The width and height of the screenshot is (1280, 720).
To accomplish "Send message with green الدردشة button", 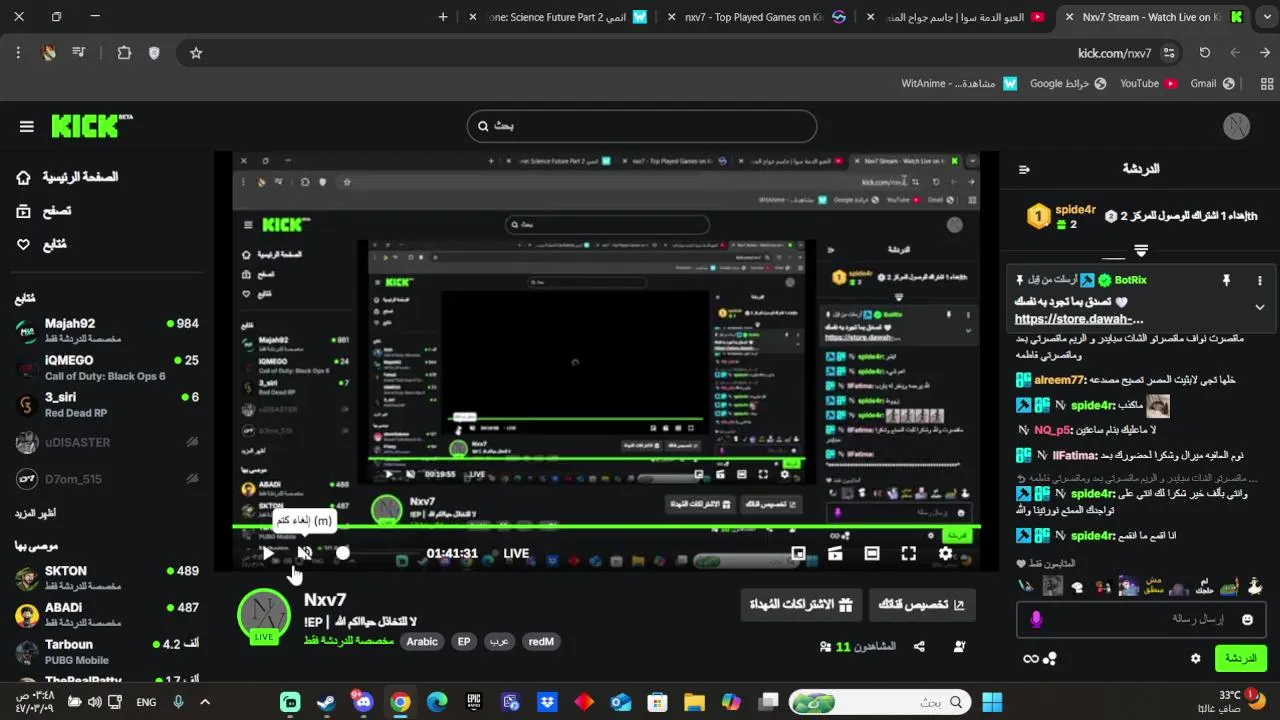I will click(x=1240, y=658).
